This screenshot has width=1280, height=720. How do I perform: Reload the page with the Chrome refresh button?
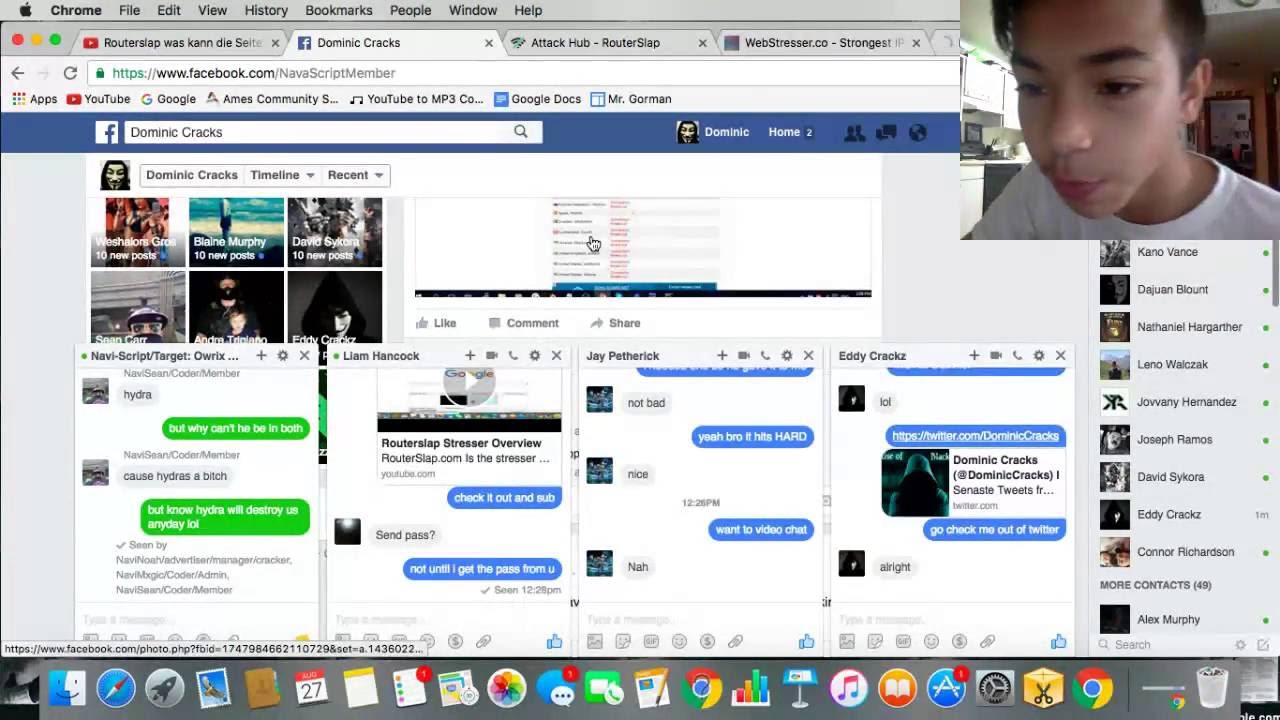click(x=70, y=73)
